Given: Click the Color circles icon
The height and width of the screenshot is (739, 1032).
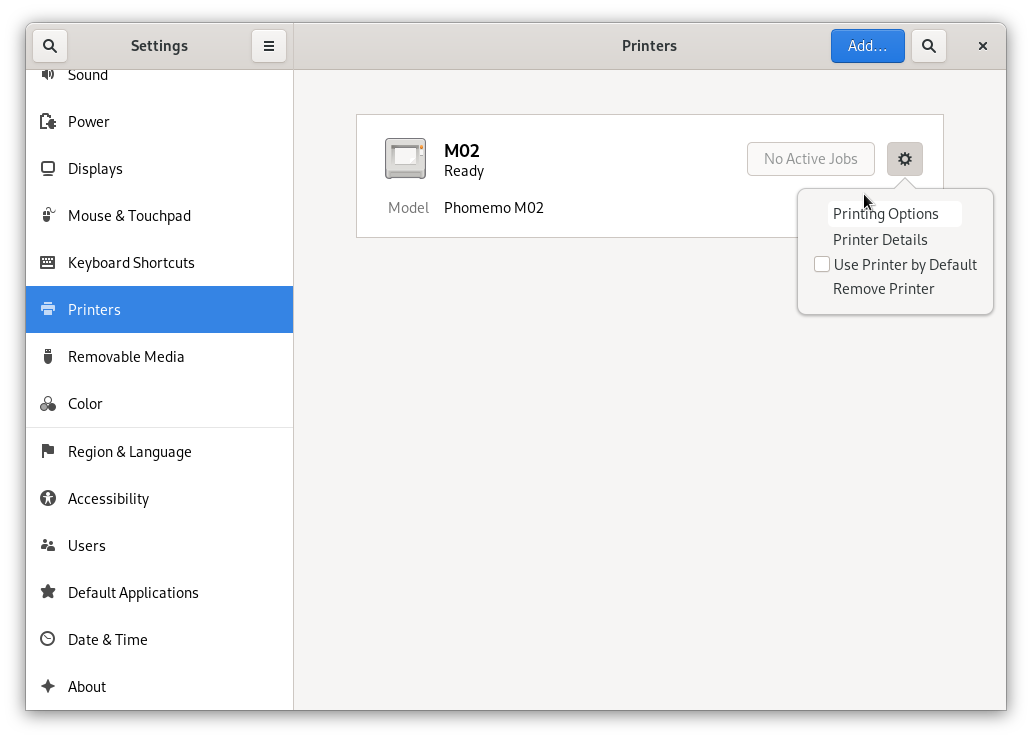Looking at the screenshot, I should (47, 404).
